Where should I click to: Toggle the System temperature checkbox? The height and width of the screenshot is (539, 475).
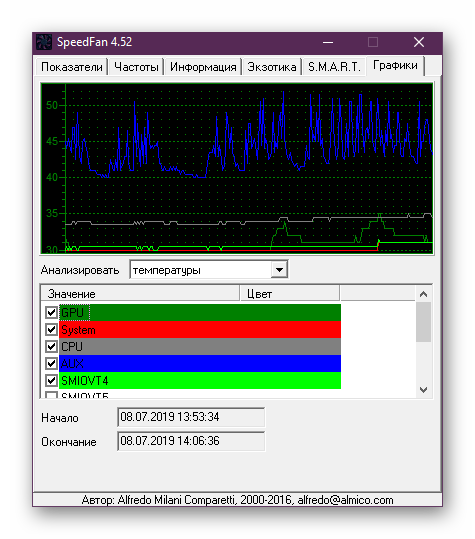coord(51,329)
